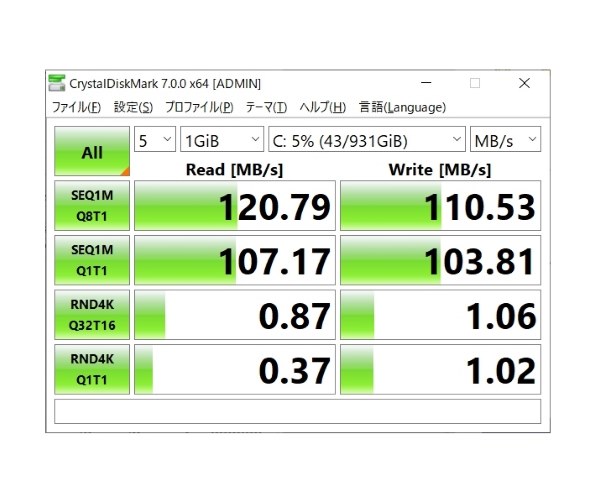
Task: Run all benchmarks with the All button
Action: pyautogui.click(x=92, y=151)
